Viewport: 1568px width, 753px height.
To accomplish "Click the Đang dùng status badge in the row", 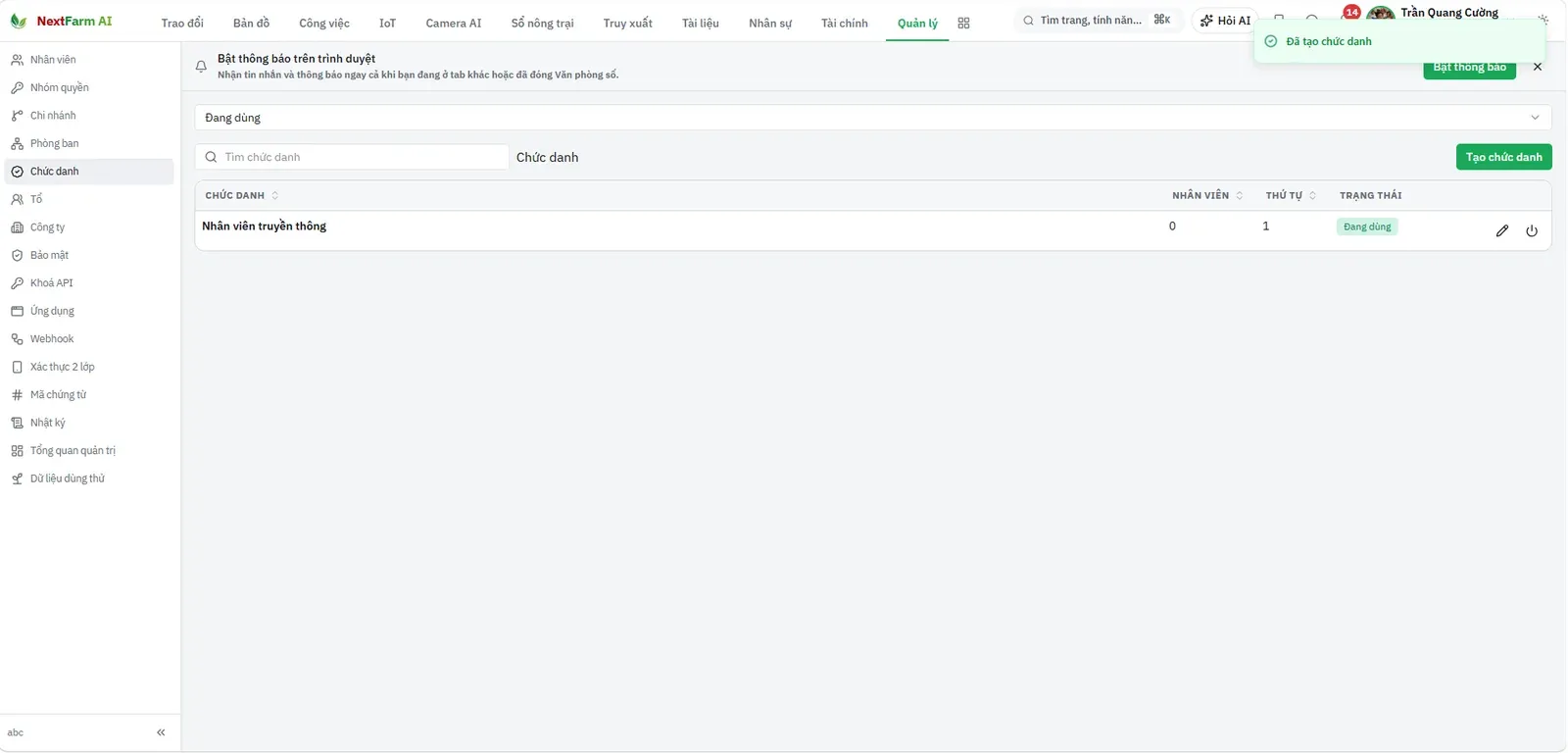I will [x=1367, y=226].
